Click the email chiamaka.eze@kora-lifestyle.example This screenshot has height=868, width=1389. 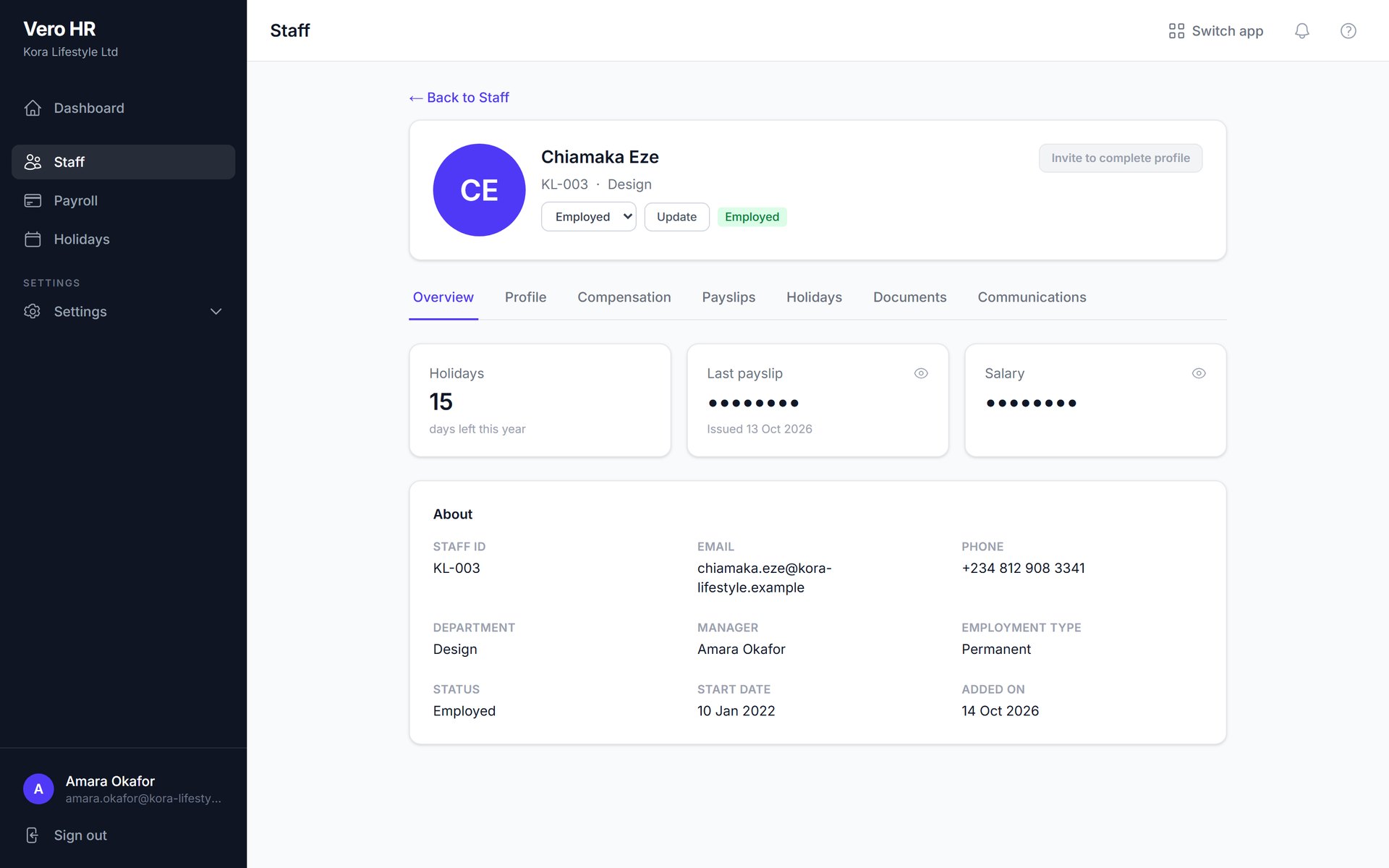pyautogui.click(x=765, y=578)
